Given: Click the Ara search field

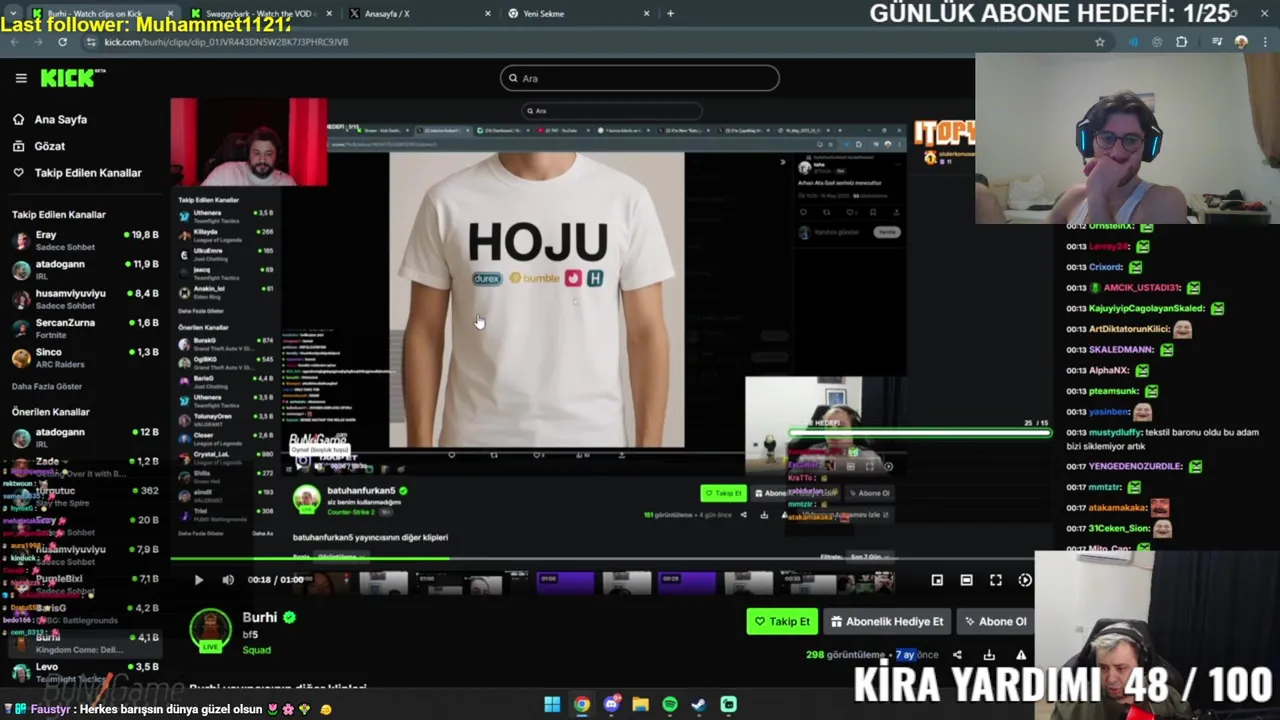Looking at the screenshot, I should click(x=640, y=78).
